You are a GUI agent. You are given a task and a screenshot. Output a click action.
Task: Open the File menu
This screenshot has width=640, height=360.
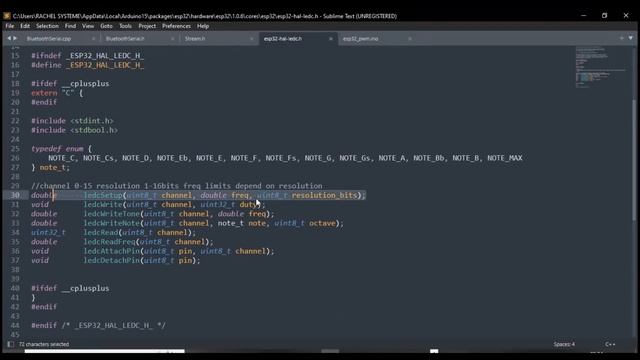pyautogui.click(x=10, y=26)
